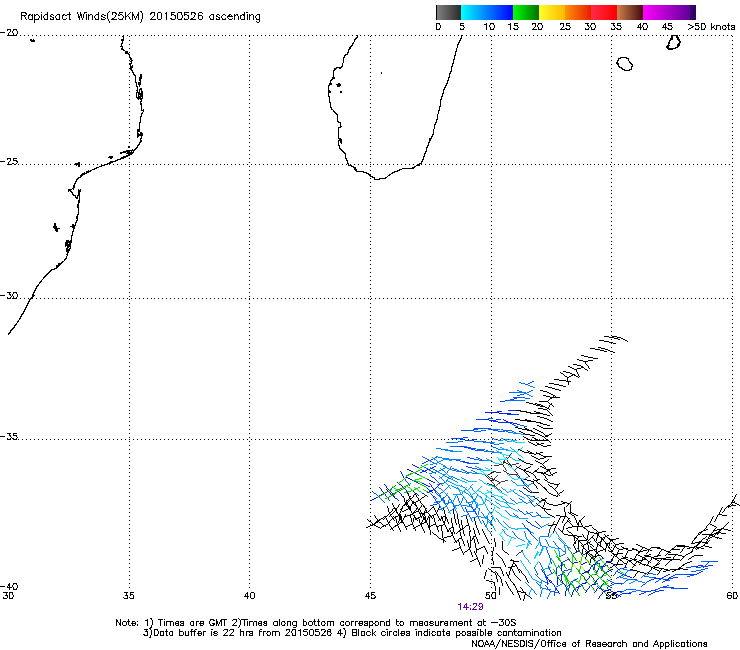This screenshot has width=740, height=650.
Task: Click the '-40' latitude axis label
Action: coord(9,586)
